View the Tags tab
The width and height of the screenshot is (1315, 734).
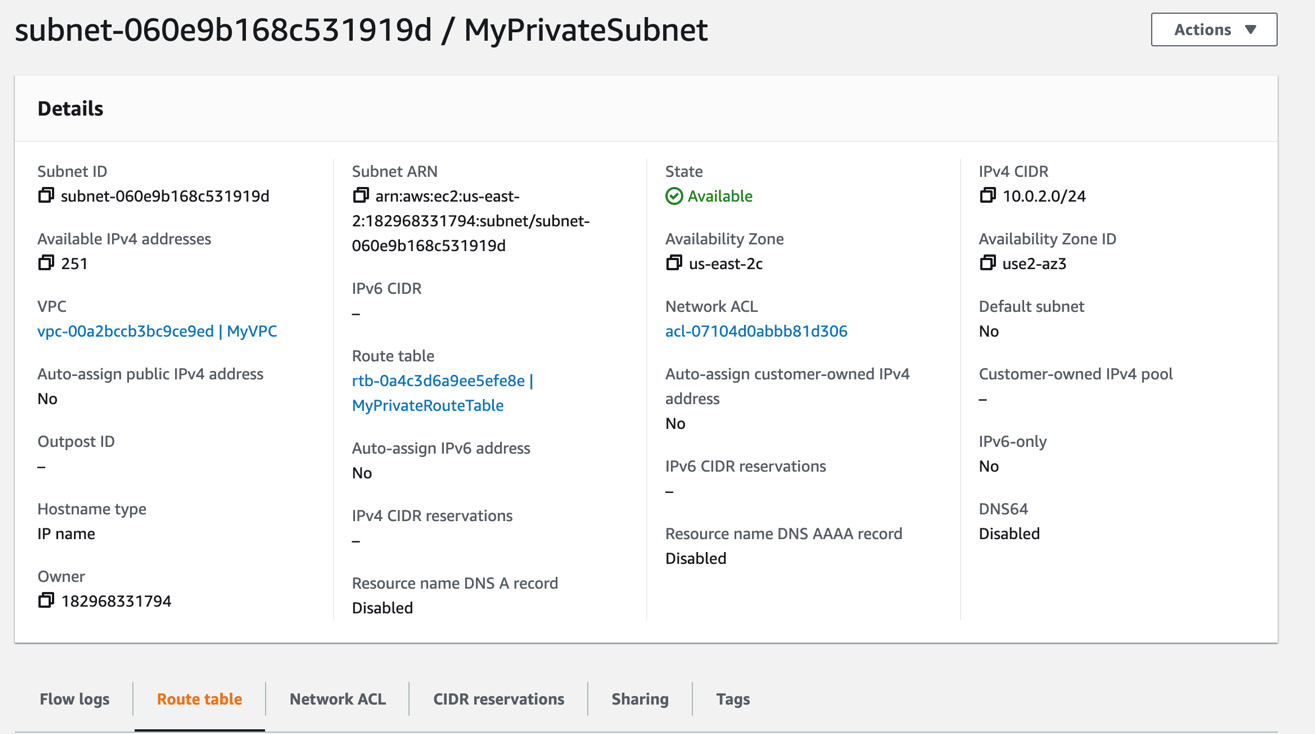(x=733, y=699)
